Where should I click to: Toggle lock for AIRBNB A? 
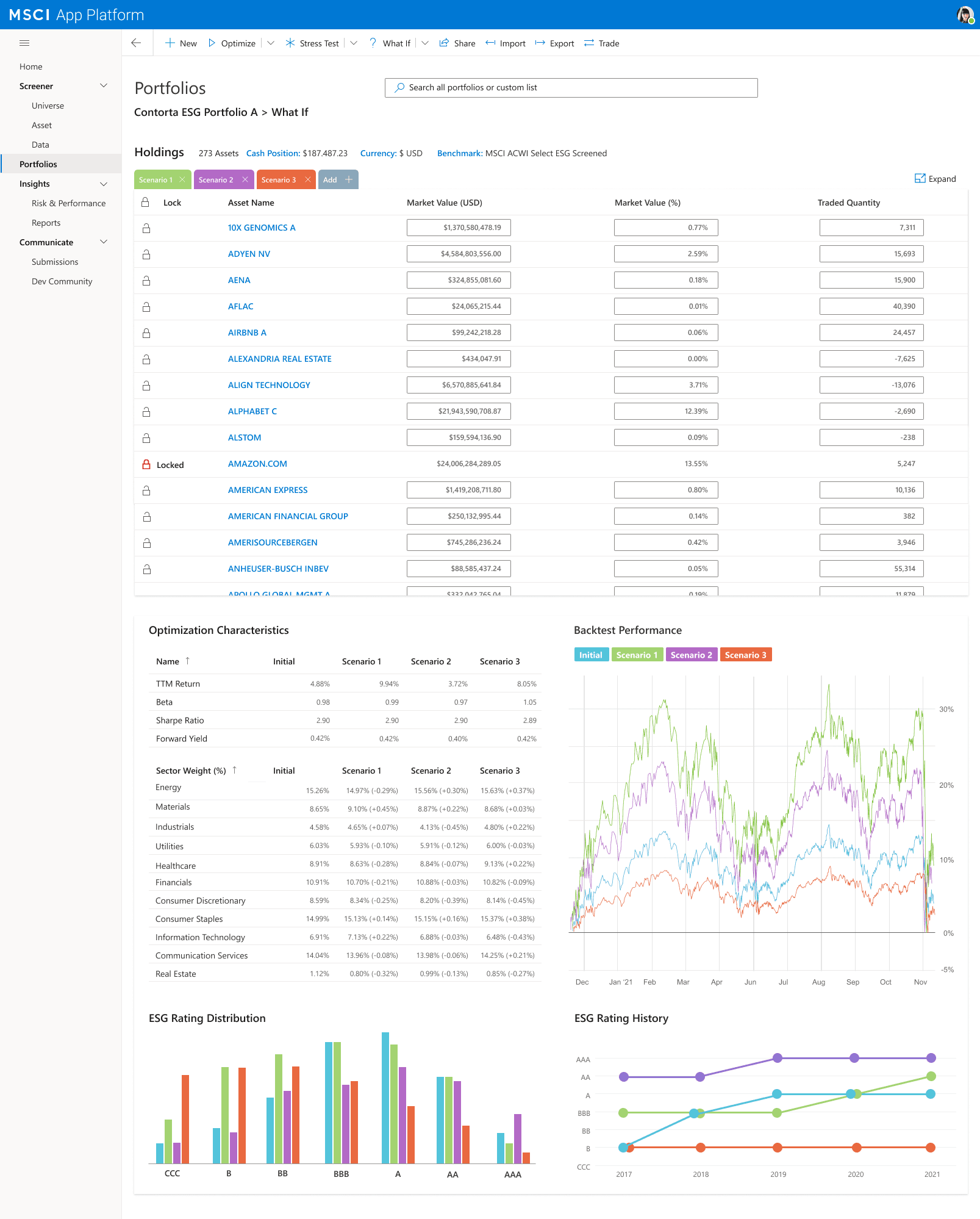click(146, 333)
